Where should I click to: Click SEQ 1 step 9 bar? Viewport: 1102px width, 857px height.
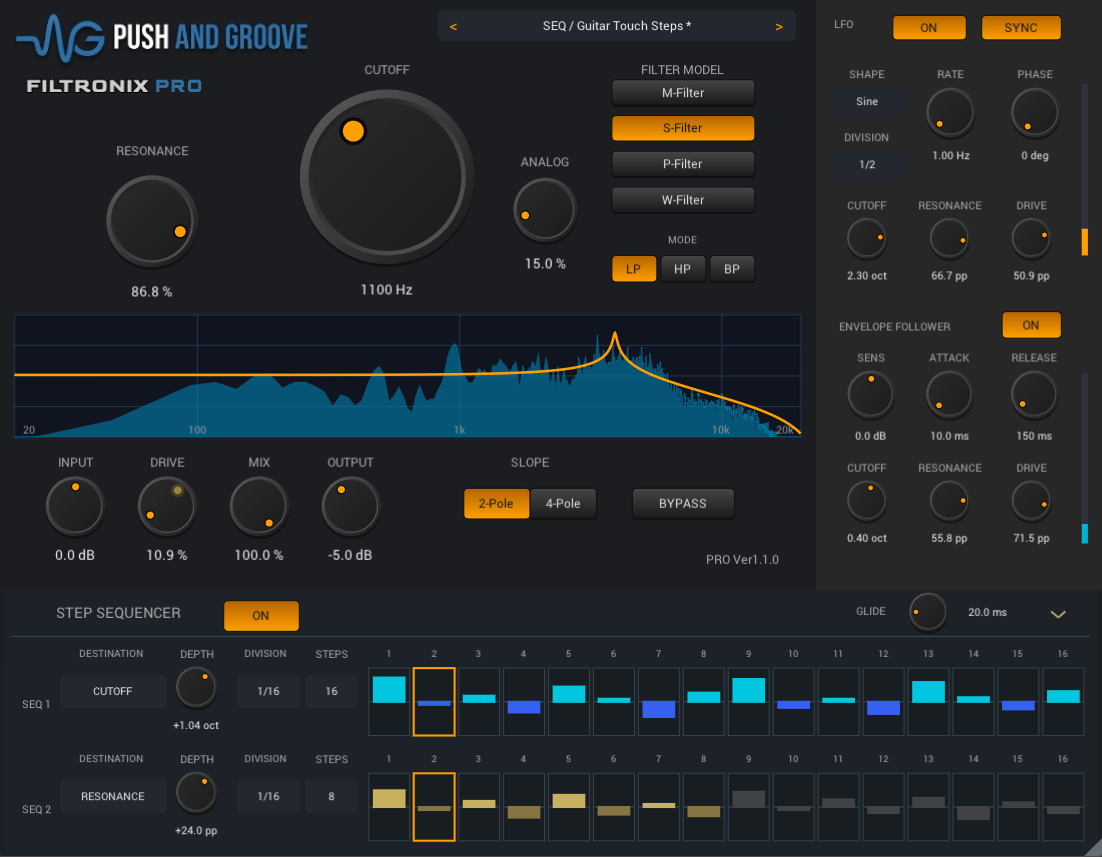(748, 690)
